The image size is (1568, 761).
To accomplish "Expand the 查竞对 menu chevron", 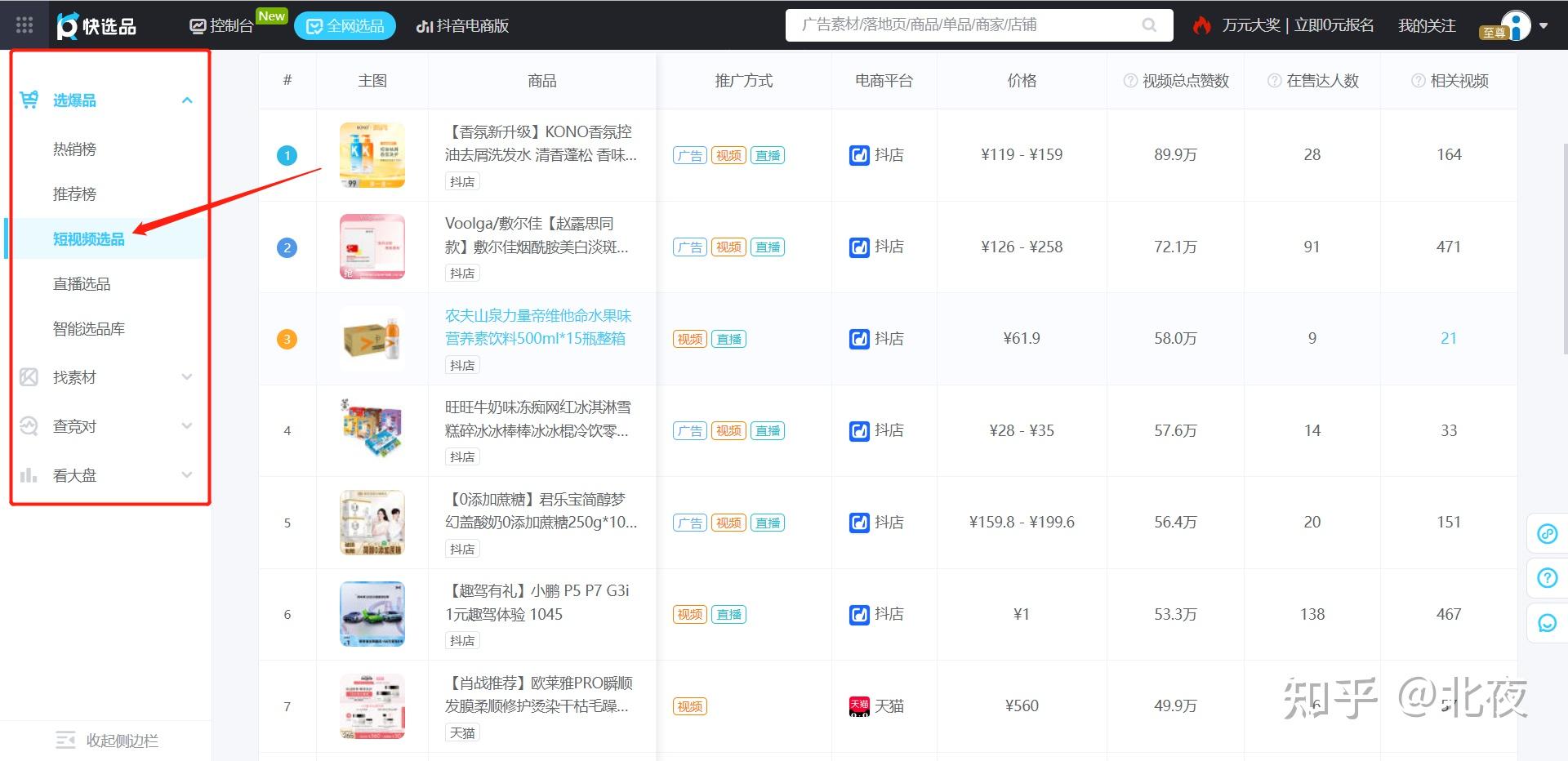I will coord(187,426).
